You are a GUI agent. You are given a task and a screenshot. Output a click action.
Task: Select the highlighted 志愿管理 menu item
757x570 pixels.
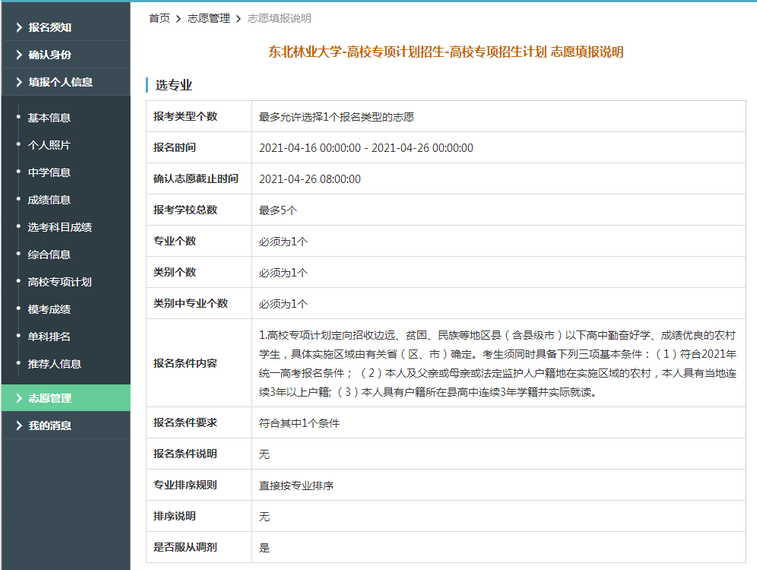66,398
